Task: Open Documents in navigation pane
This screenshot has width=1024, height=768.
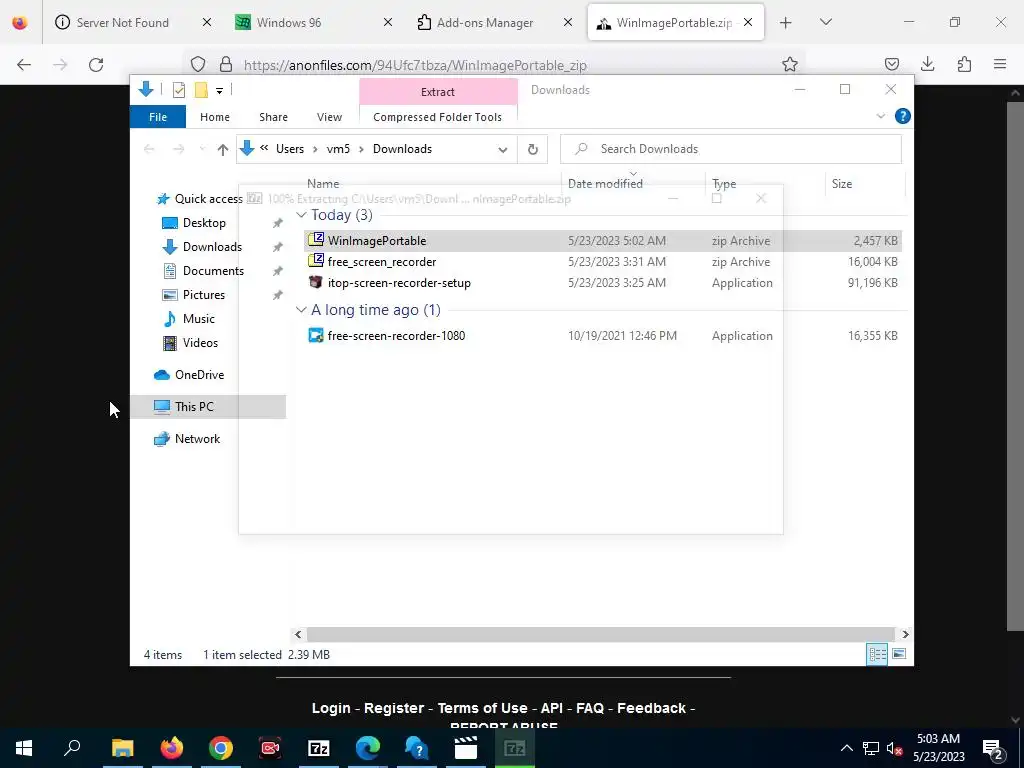Action: pos(202,271)
